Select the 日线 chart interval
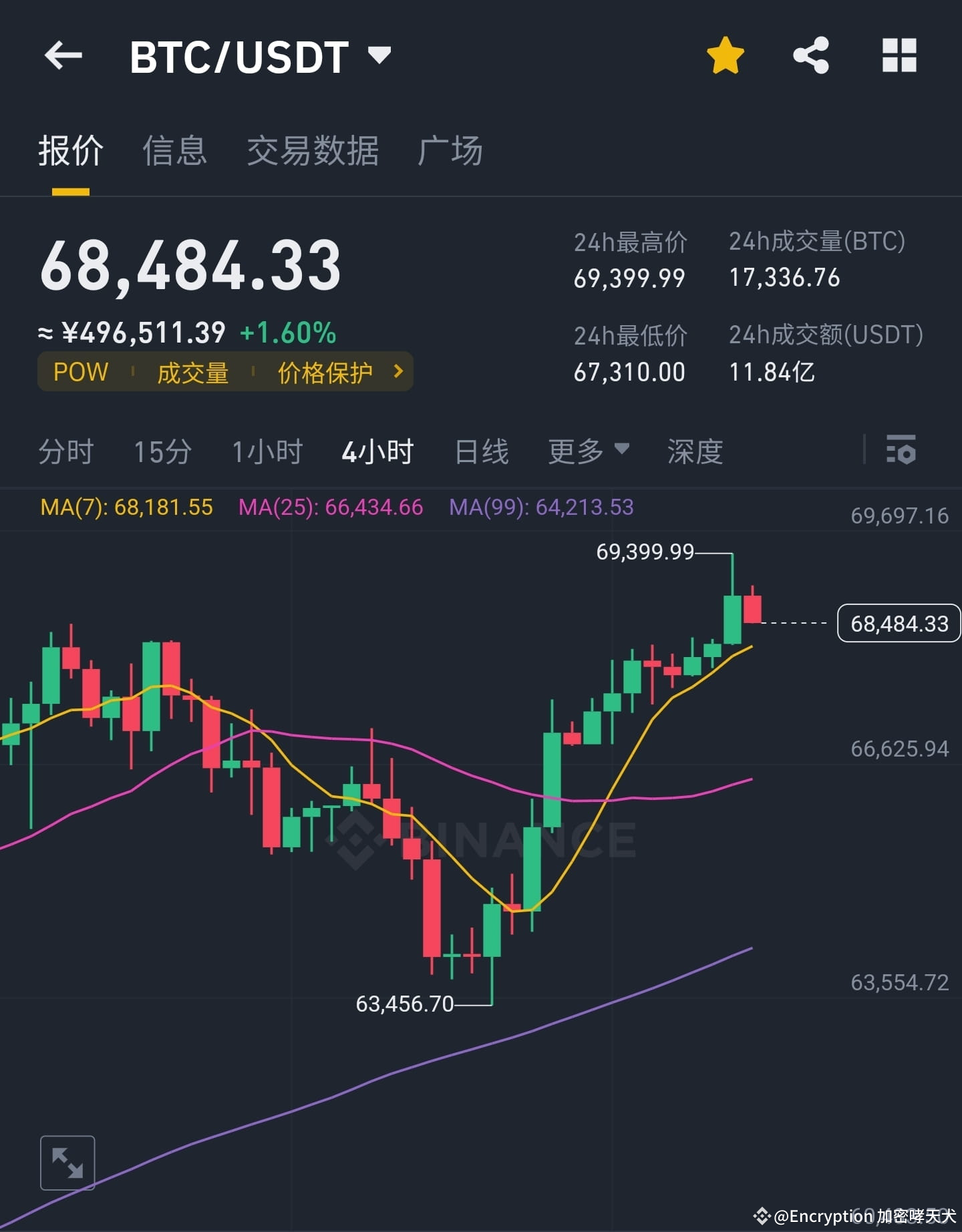 [x=480, y=451]
